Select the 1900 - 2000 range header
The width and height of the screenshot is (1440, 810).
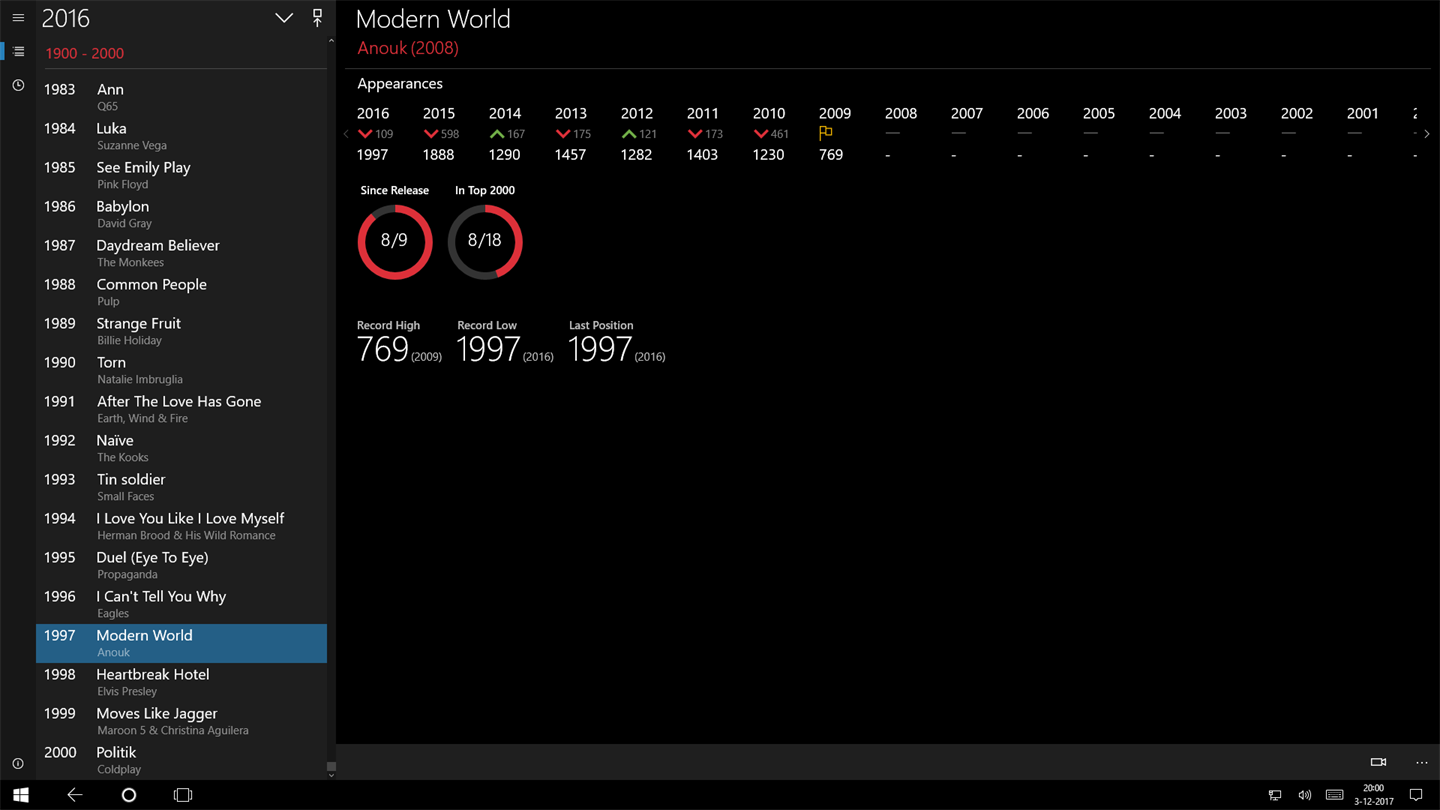[84, 53]
